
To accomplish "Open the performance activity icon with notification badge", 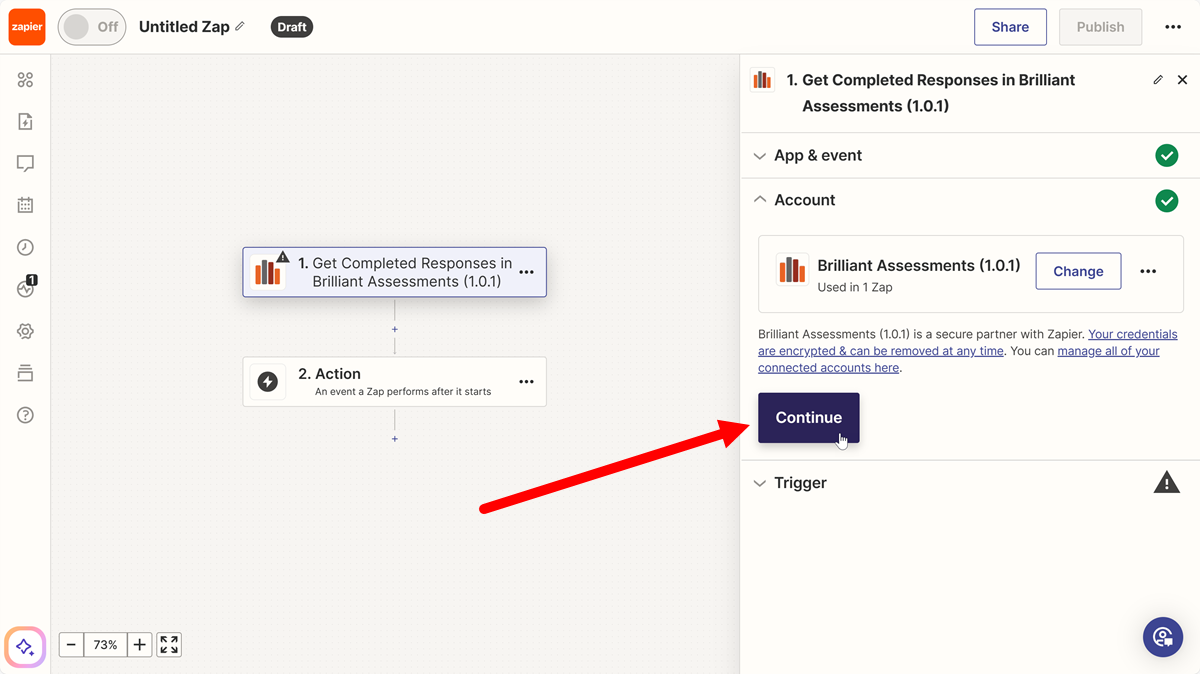I will [x=25, y=289].
